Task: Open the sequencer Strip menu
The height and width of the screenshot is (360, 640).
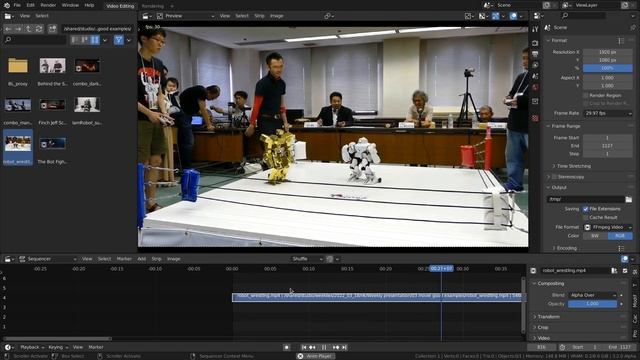Action: (x=156, y=259)
